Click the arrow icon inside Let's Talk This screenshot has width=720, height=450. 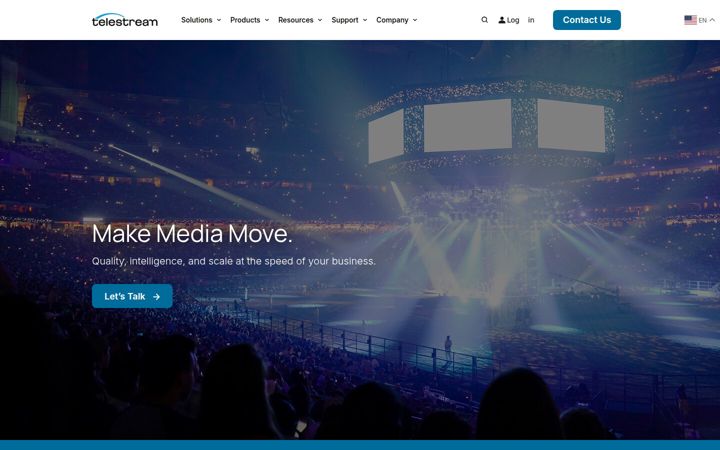(x=157, y=297)
